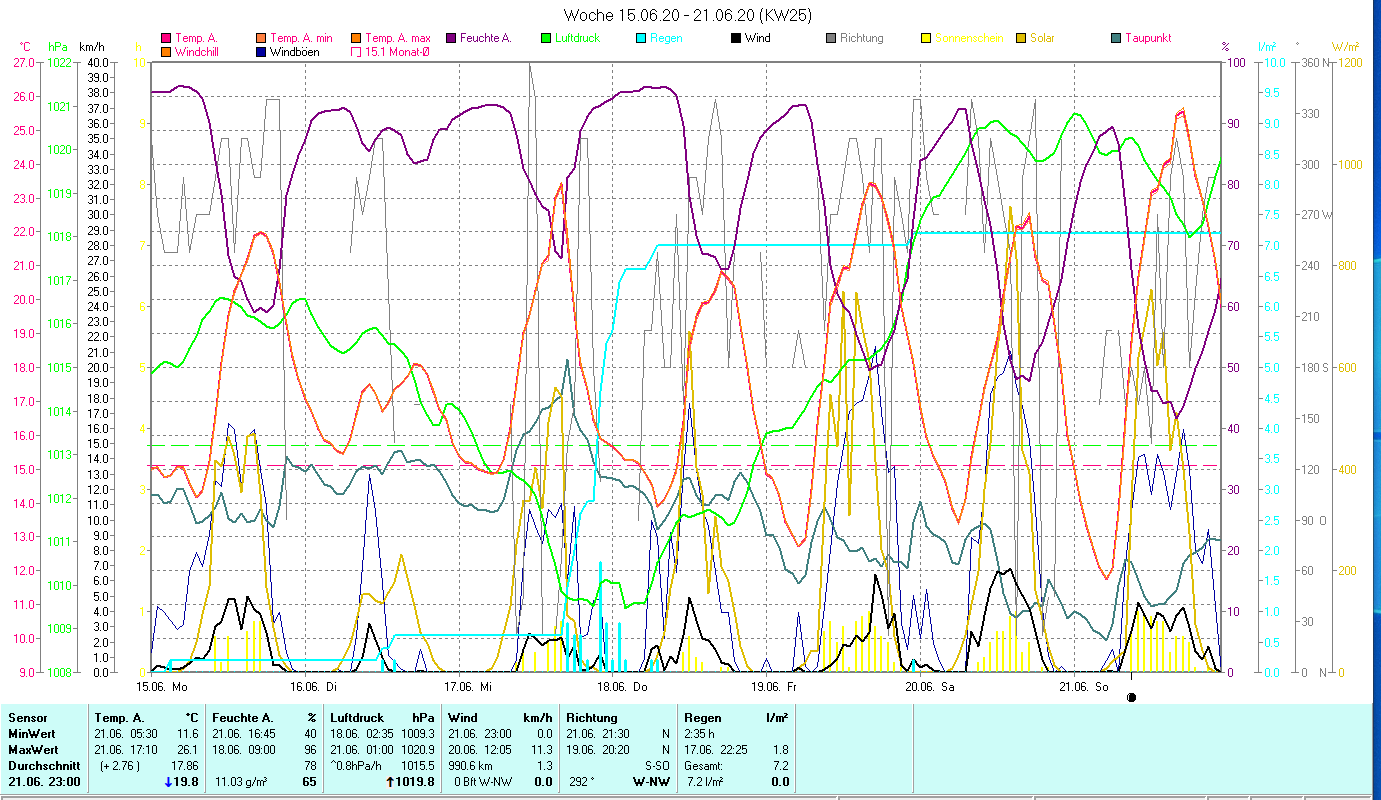The height and width of the screenshot is (800, 1381).
Task: Click the 15.06. Mo date on the time axis
Action: point(162,687)
